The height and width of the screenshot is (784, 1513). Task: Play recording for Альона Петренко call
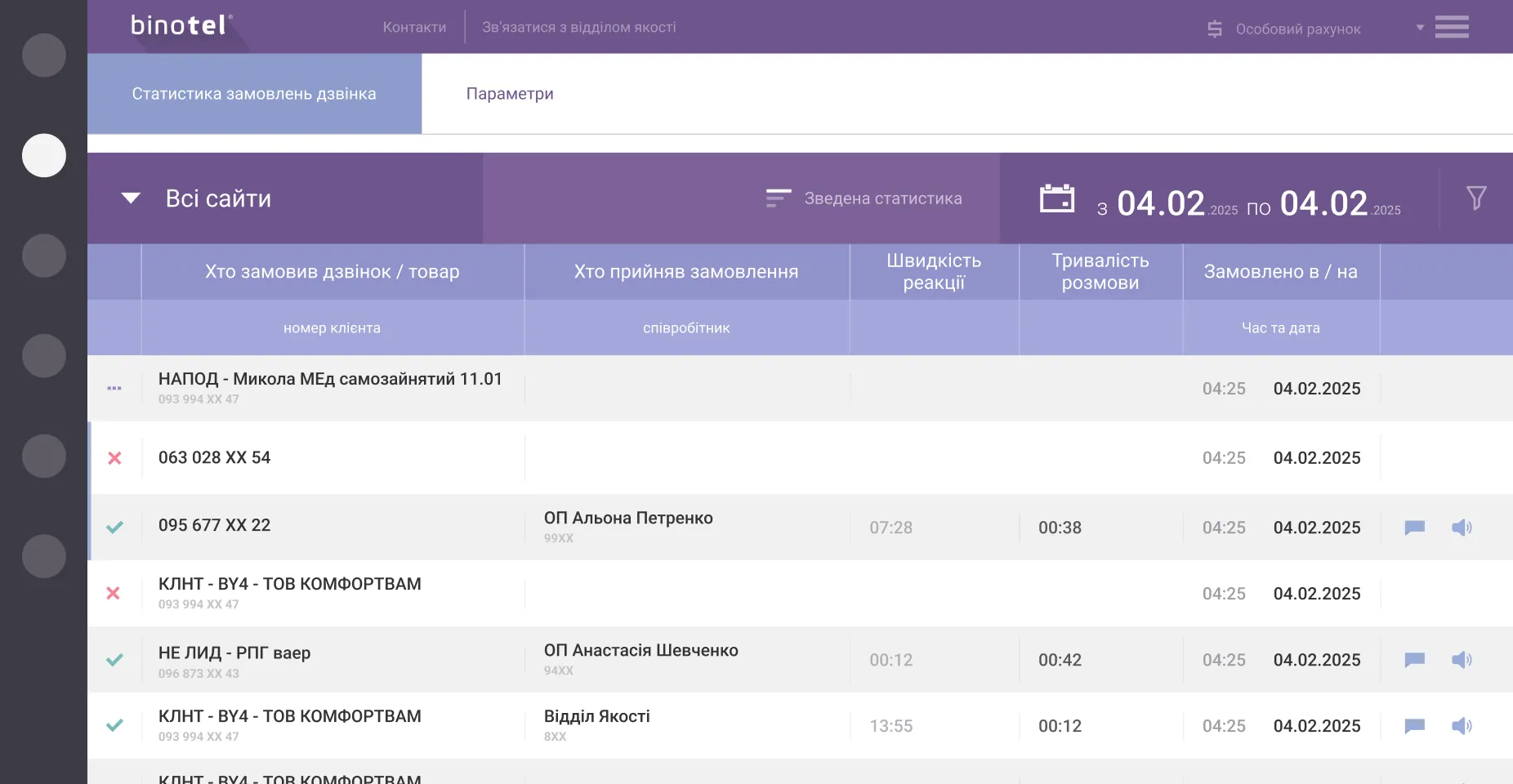(1461, 528)
